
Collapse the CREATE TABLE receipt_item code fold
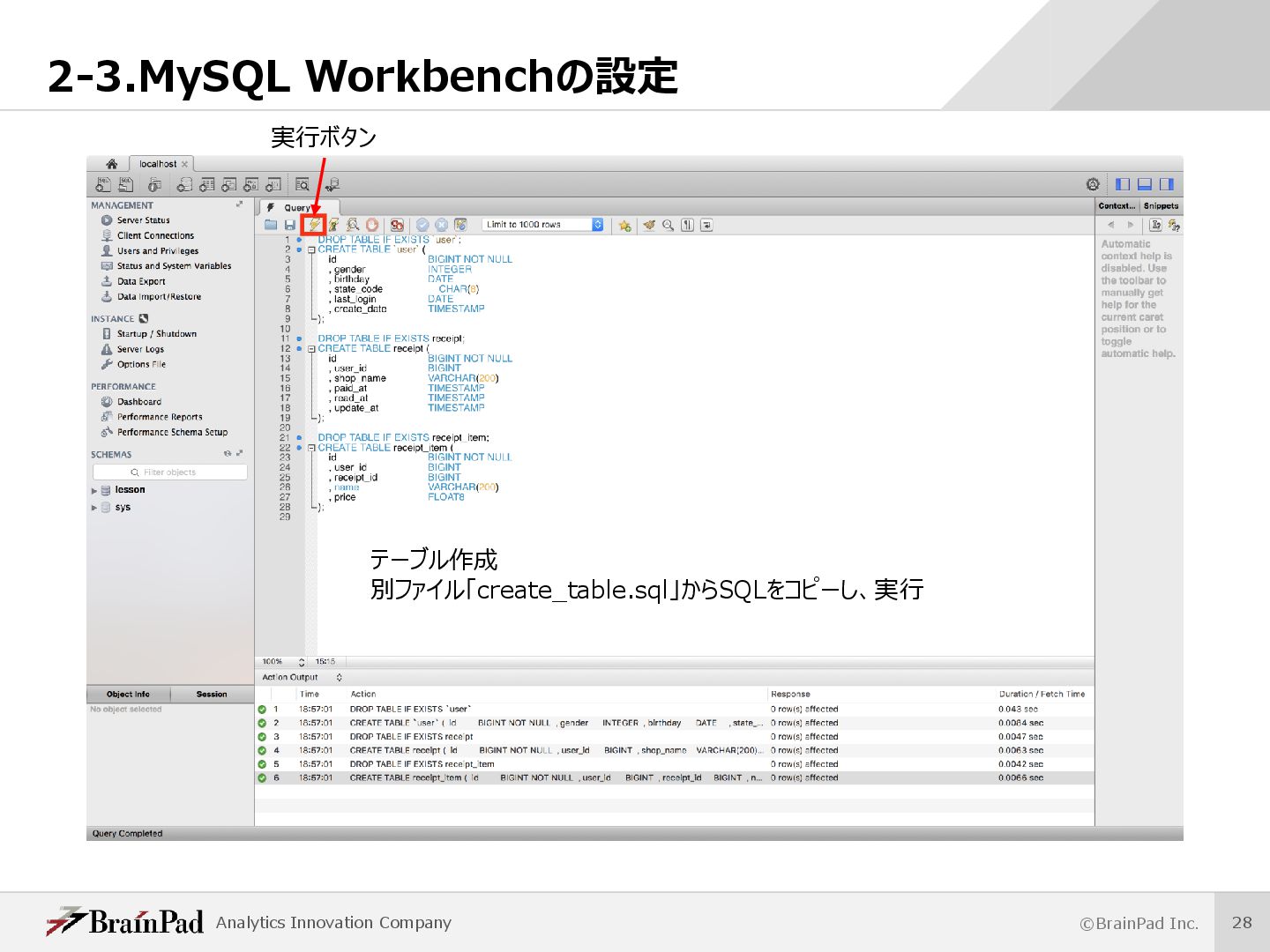[311, 448]
